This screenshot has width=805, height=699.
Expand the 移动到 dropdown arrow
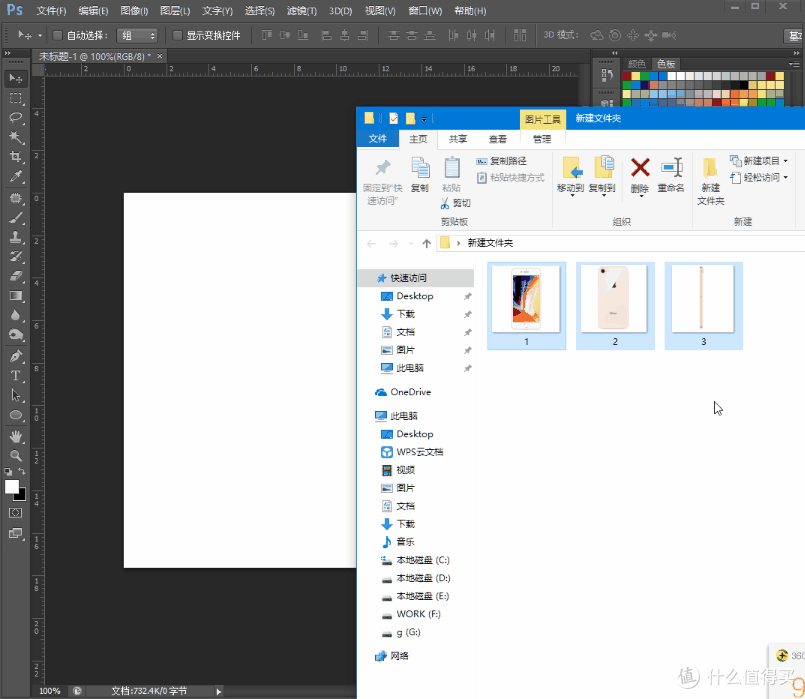pyautogui.click(x=572, y=196)
